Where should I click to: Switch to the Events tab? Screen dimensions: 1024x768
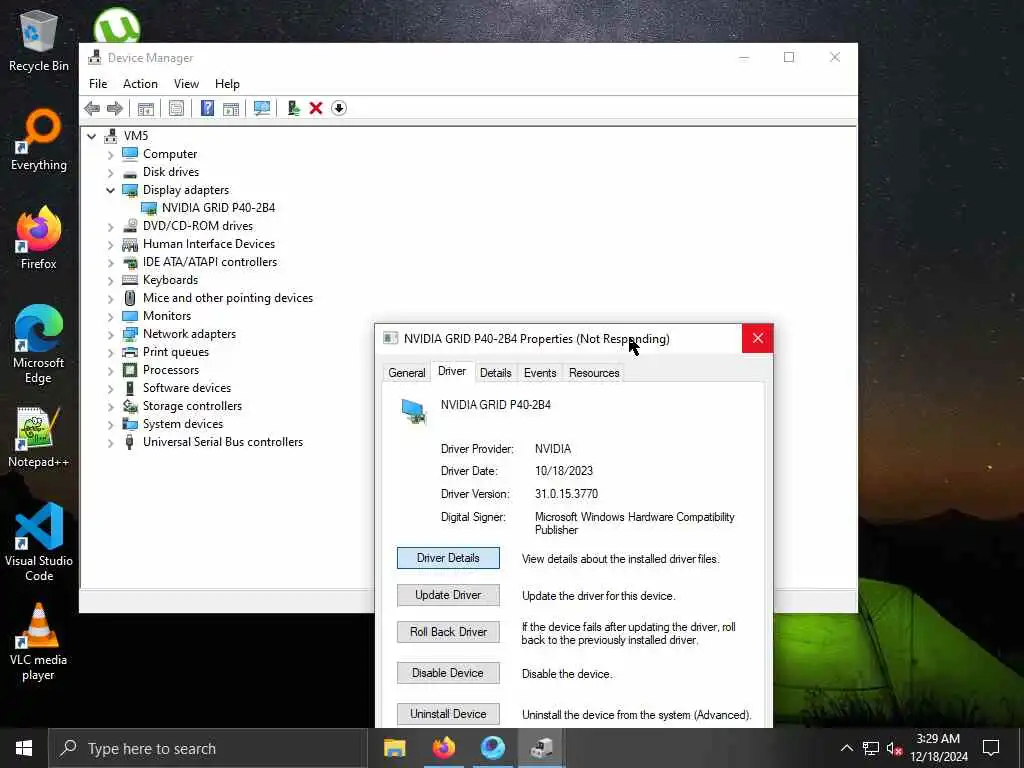(540, 373)
